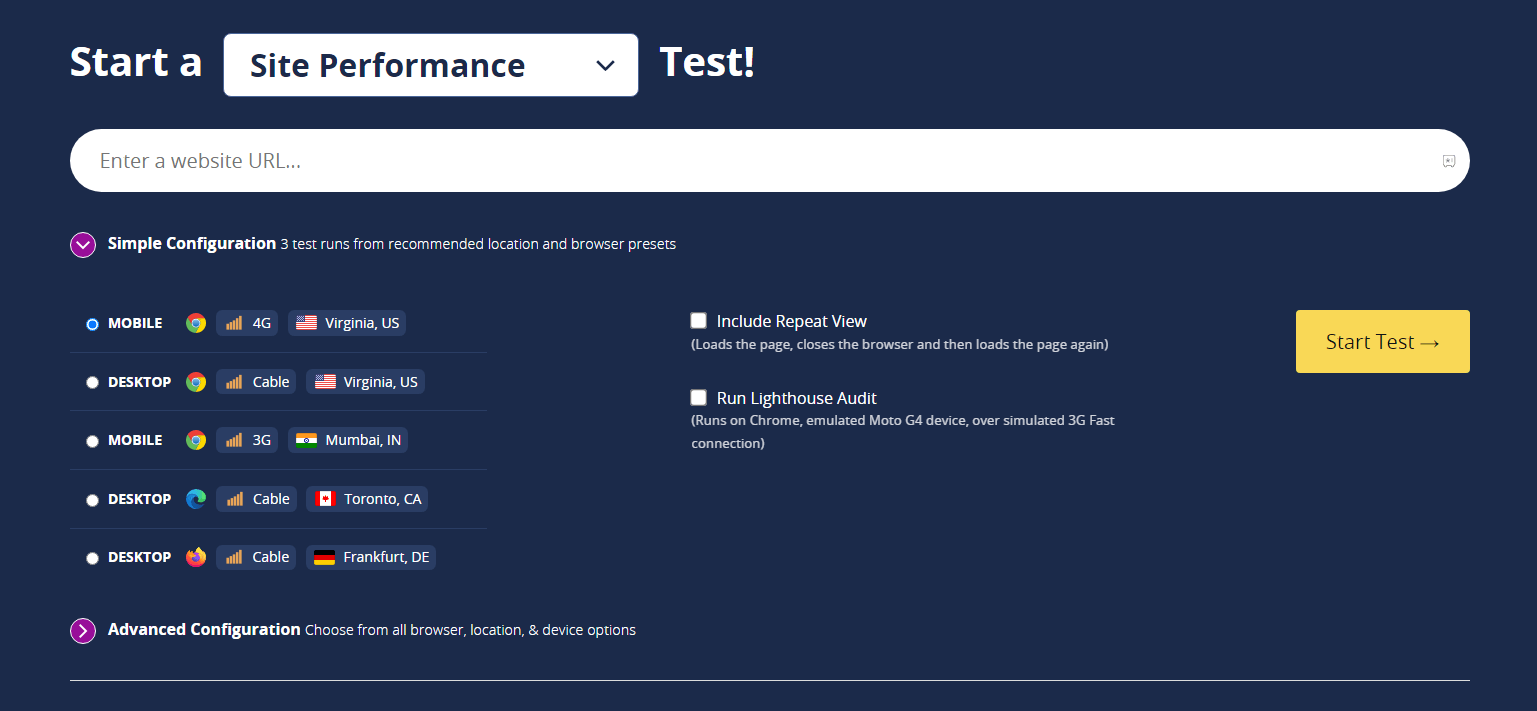Viewport: 1537px width, 711px height.
Task: Click the Canada flag beside Toronto, CA
Action: coord(325,499)
